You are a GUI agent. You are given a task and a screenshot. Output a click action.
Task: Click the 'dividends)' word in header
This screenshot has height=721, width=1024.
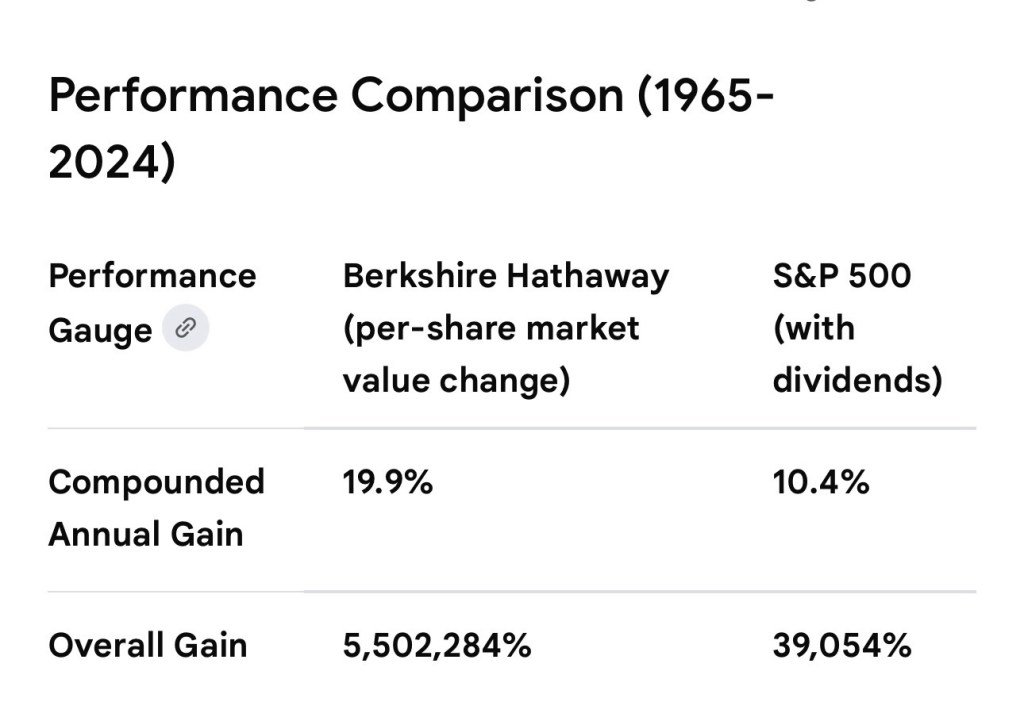857,381
